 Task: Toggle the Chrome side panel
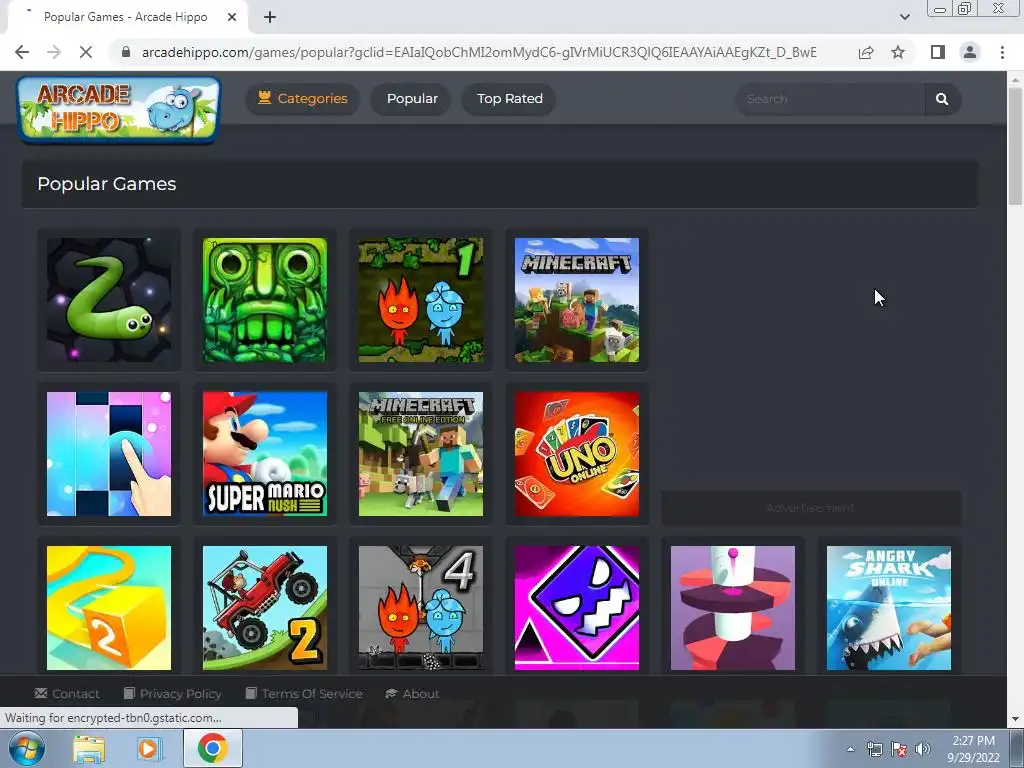(938, 52)
